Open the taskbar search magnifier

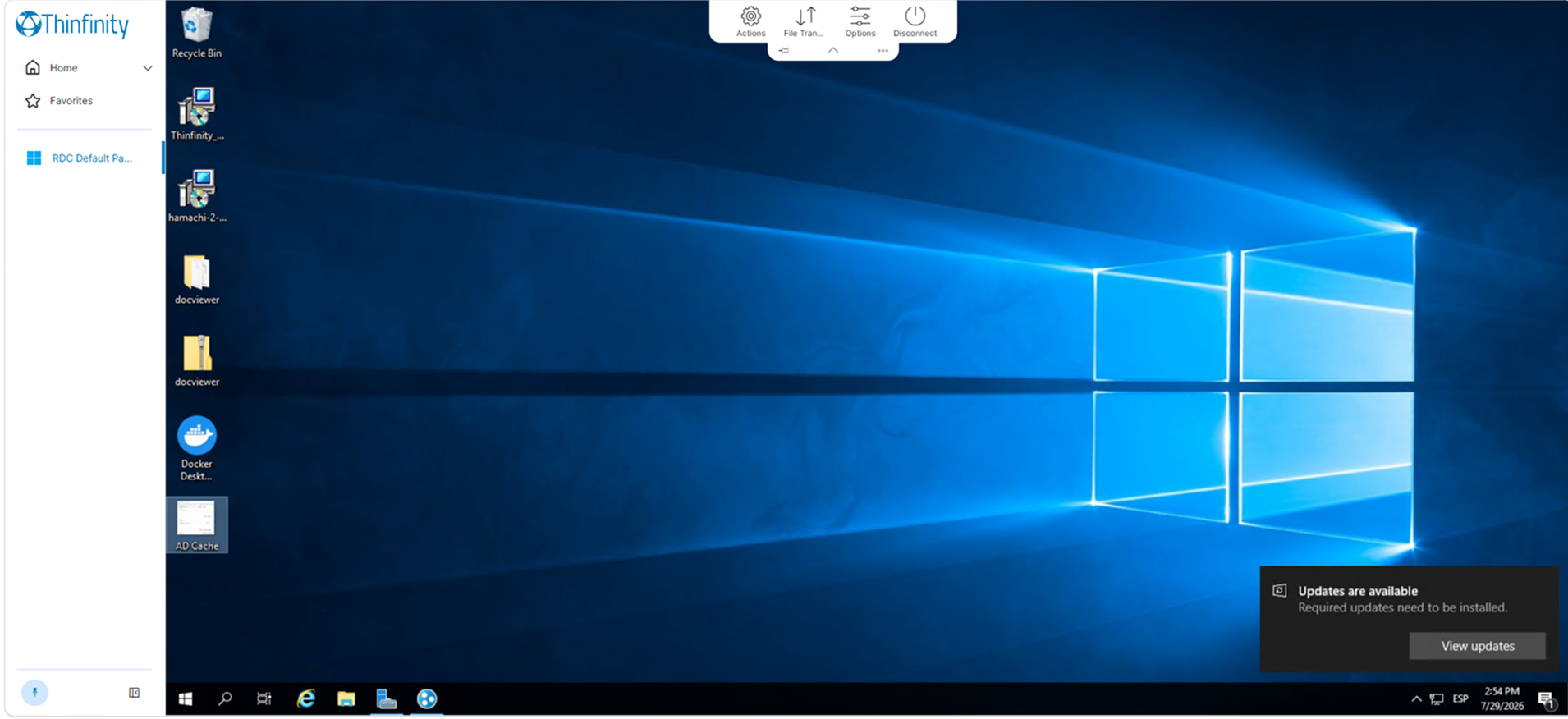[x=225, y=698]
